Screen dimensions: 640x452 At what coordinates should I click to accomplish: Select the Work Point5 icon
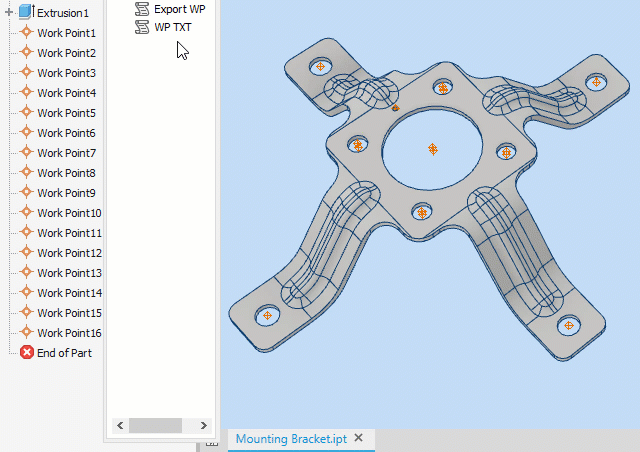pos(27,113)
